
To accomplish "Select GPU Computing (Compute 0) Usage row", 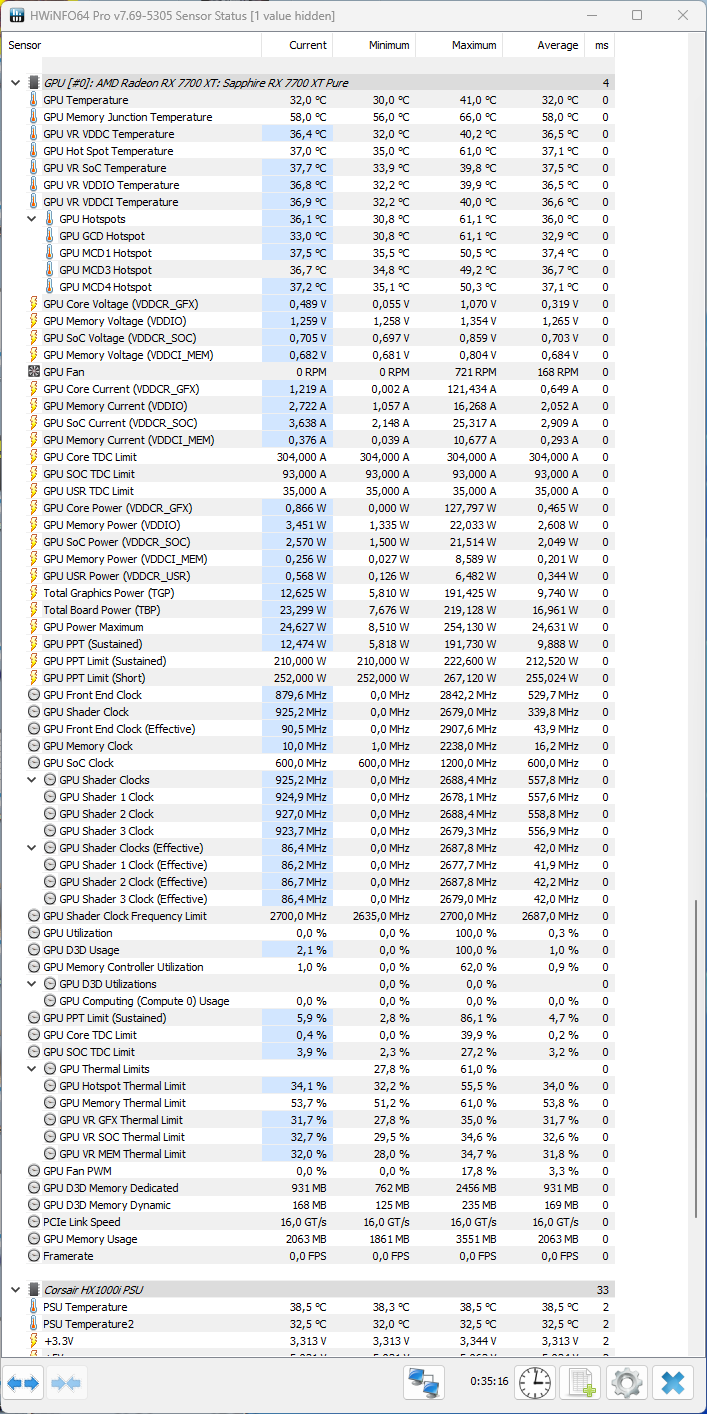I will click(309, 1001).
